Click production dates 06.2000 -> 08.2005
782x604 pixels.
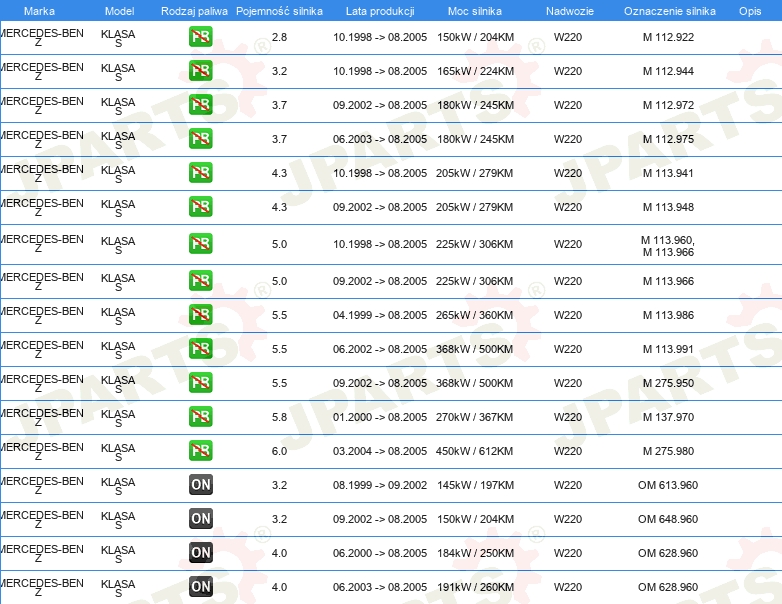click(x=380, y=553)
